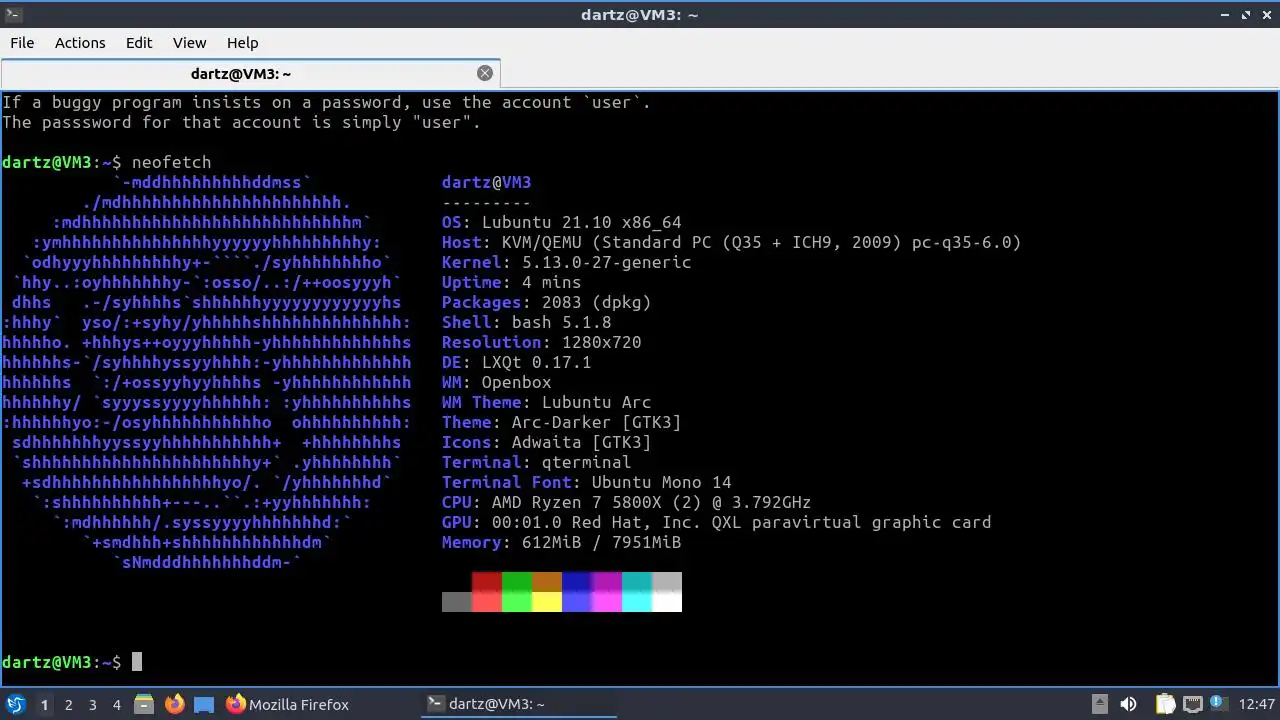Switch to virtual desktop 1
Screen dimensions: 1280x720
[44, 705]
